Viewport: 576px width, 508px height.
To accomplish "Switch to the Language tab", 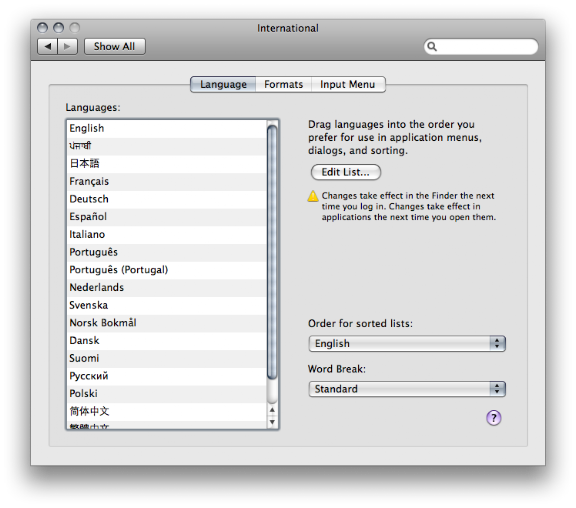I will [223, 84].
